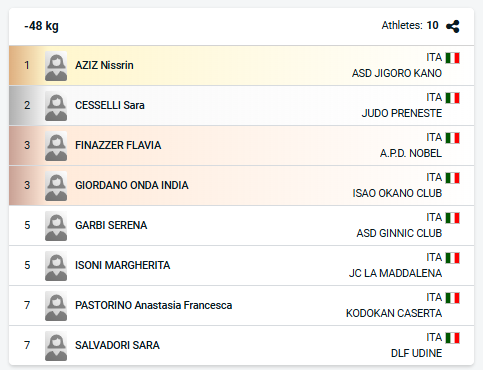483x370 pixels.
Task: Click ISONI MARGHERITA's avatar placeholder
Action: pos(56,266)
